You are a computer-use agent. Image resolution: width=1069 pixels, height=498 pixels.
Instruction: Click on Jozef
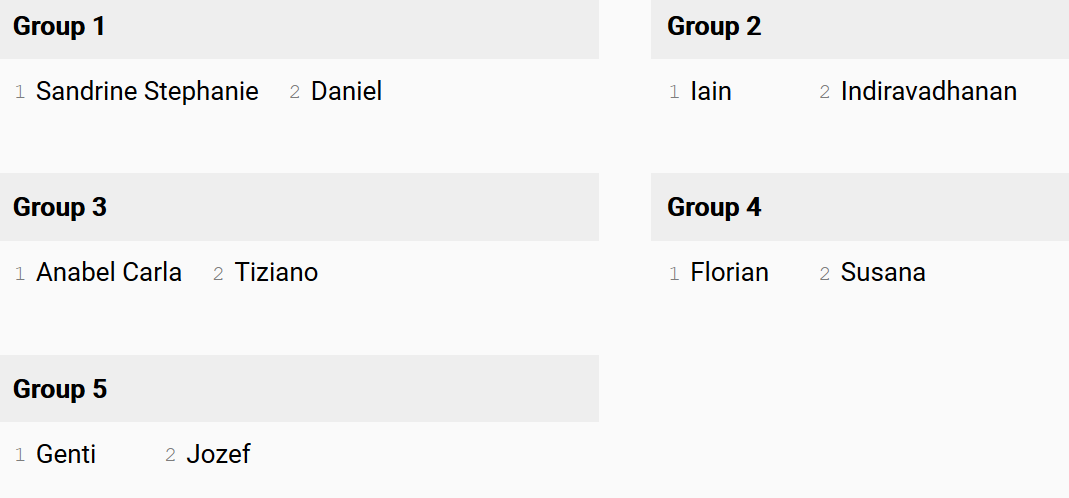click(x=218, y=455)
